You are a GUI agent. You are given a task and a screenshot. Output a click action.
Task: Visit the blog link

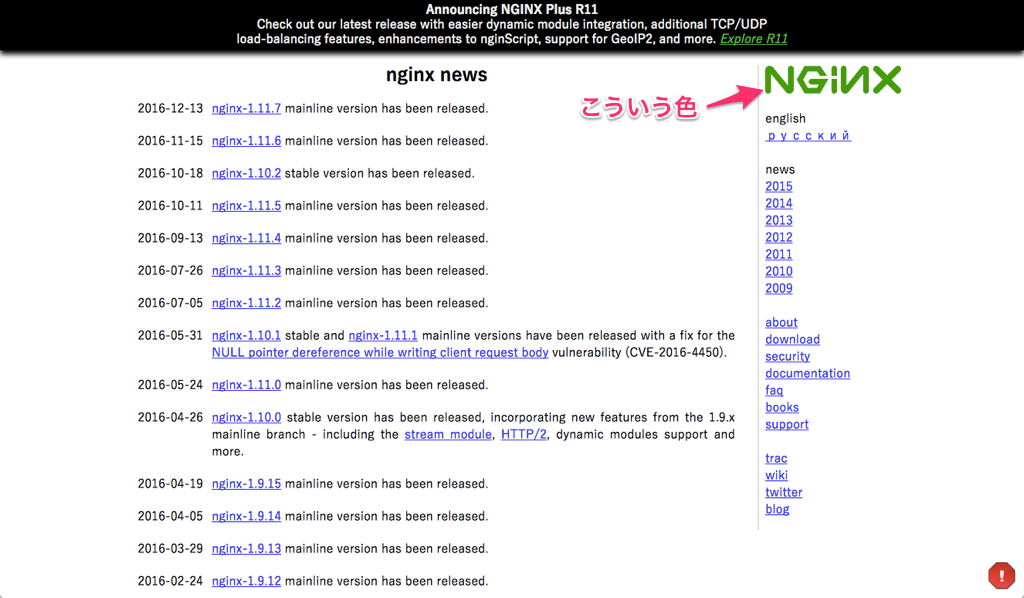pos(777,509)
